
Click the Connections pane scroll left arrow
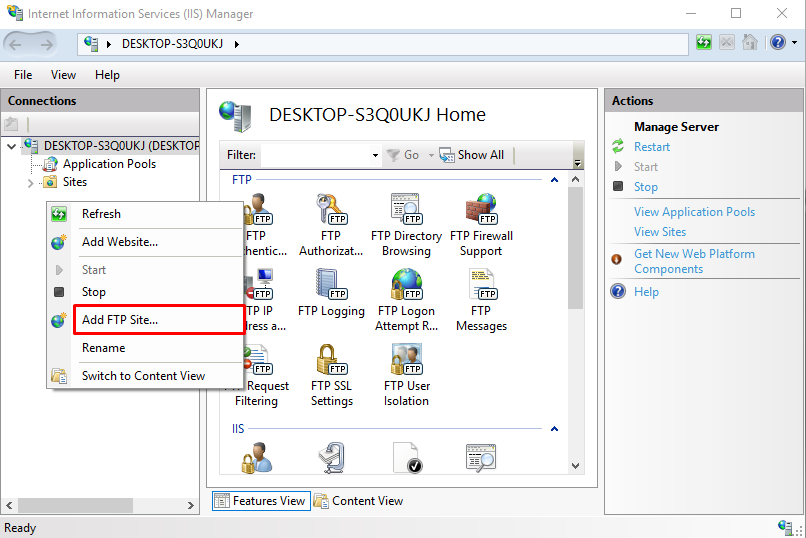[x=9, y=505]
